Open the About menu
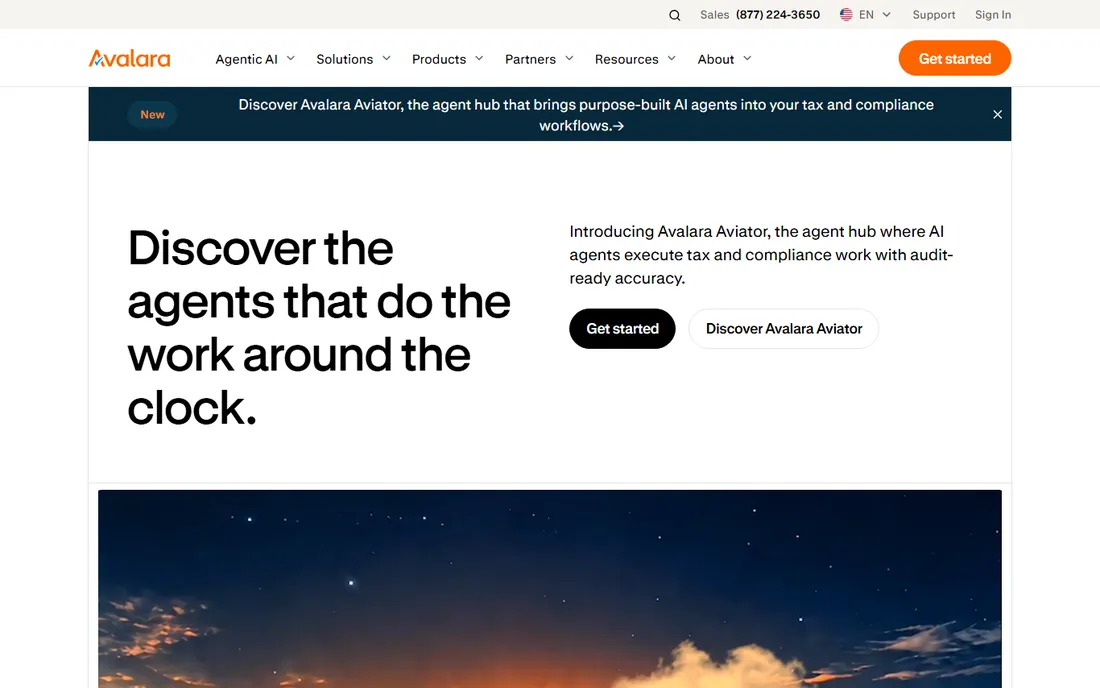The image size is (1100, 688). [716, 59]
